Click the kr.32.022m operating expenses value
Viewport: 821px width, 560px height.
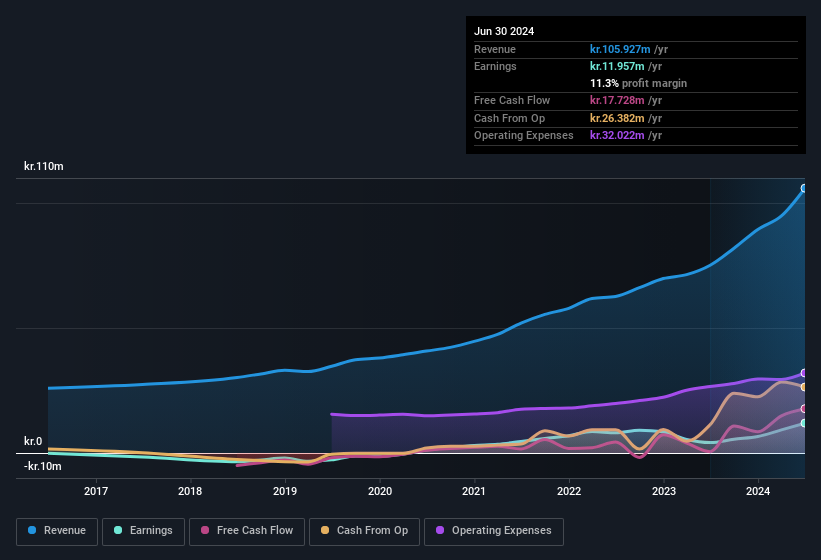coord(617,135)
